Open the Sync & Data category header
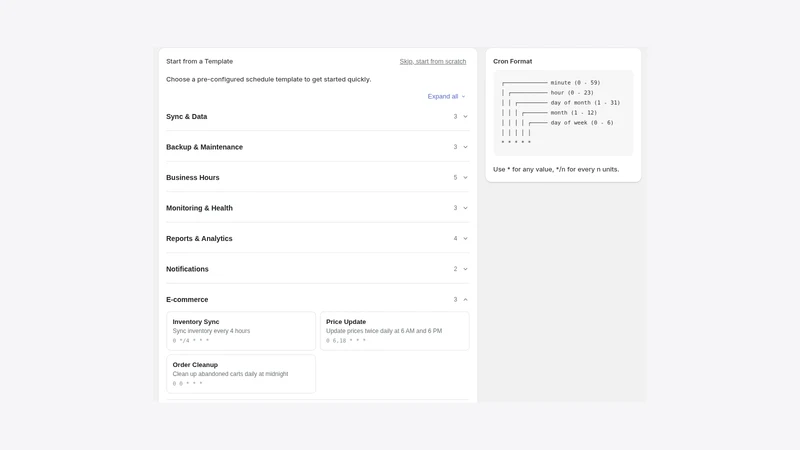800x450 pixels. click(x=317, y=117)
